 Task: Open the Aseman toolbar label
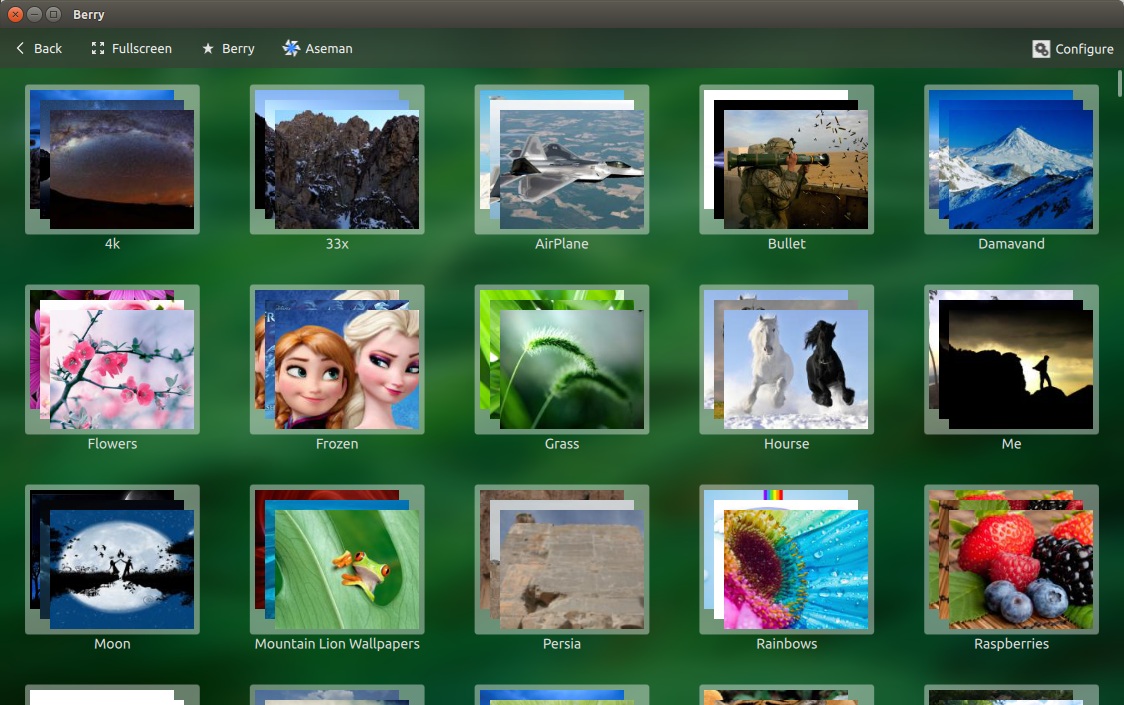tap(329, 49)
